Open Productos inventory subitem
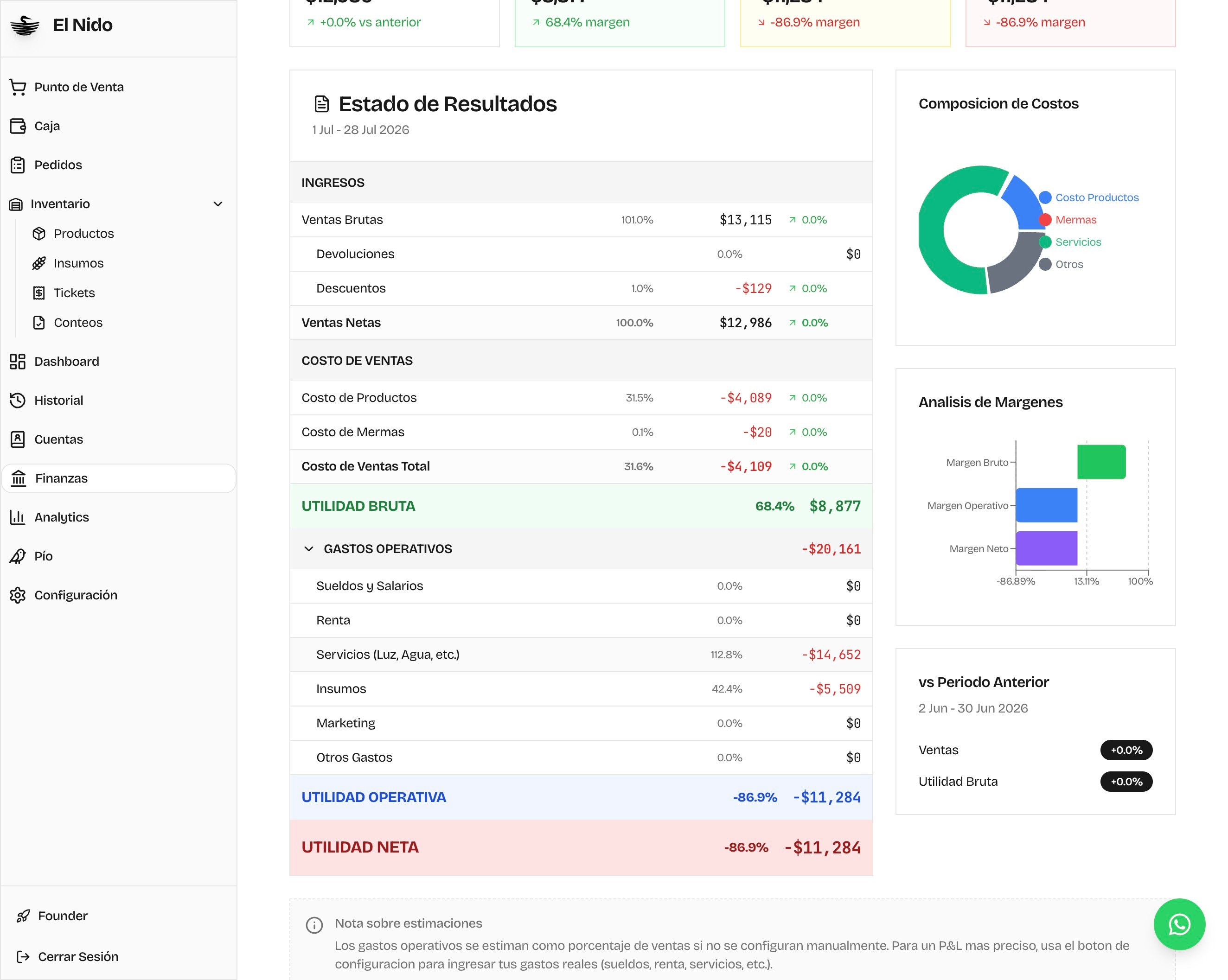Screen dimensions: 1228x980 (x=83, y=234)
